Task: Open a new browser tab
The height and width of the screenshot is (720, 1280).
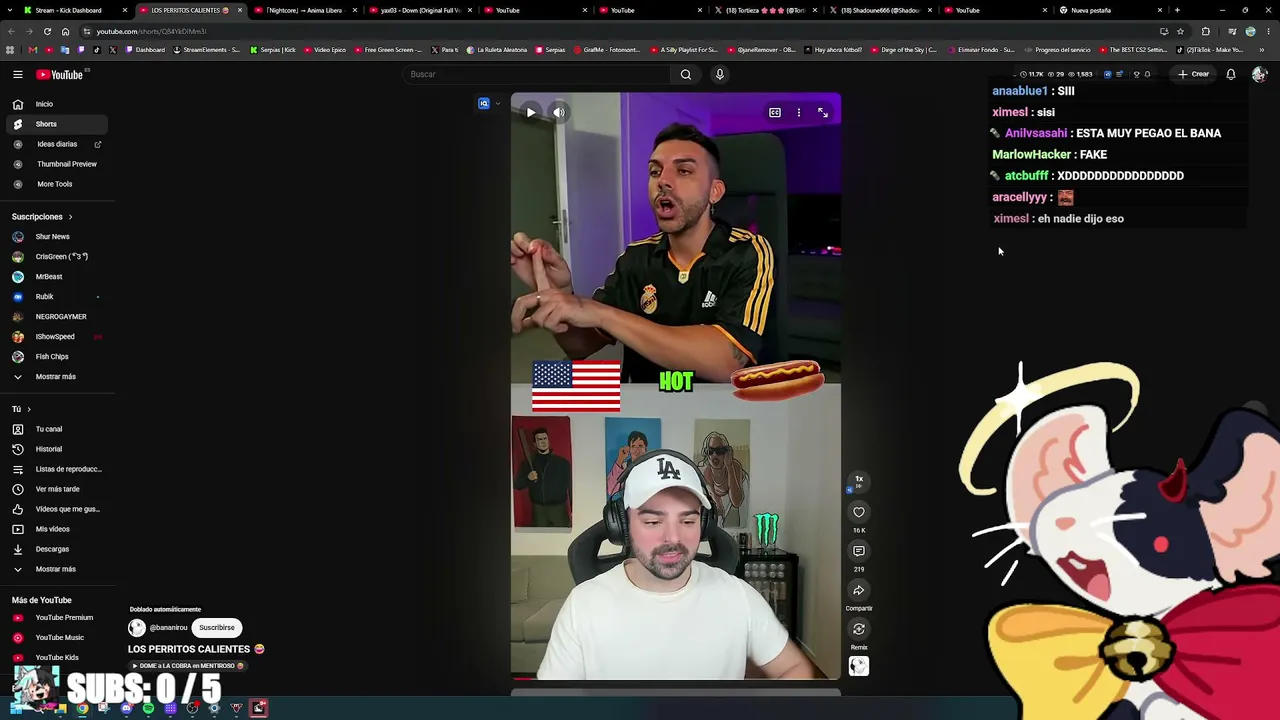Action: [x=1177, y=10]
